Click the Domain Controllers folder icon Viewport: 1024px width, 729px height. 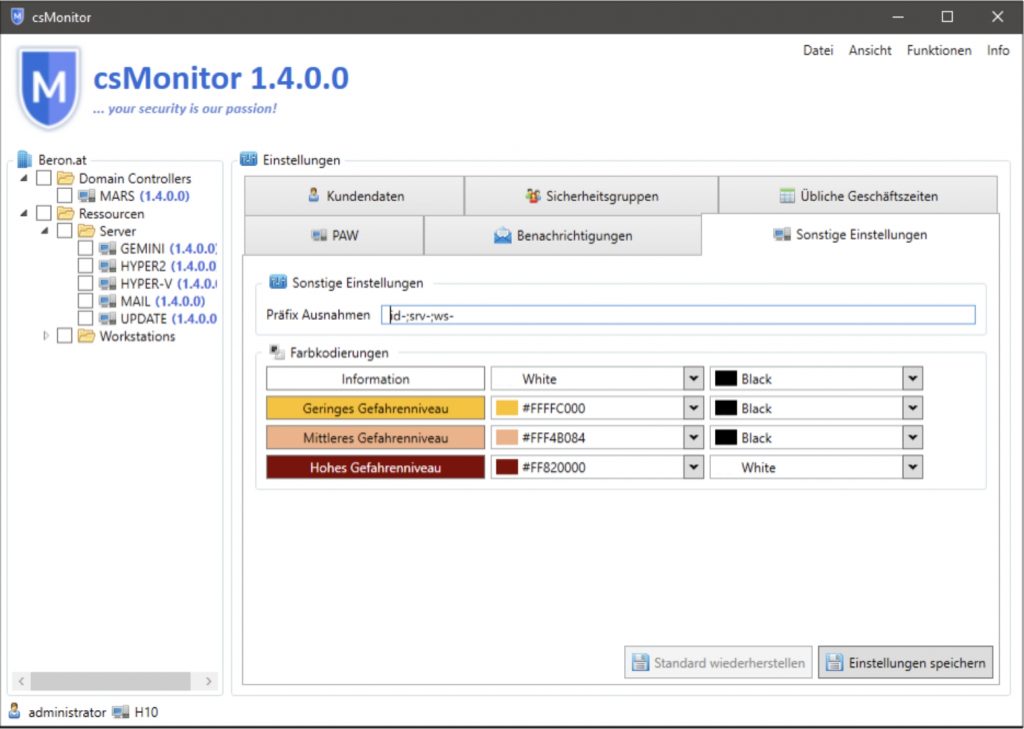(x=66, y=178)
